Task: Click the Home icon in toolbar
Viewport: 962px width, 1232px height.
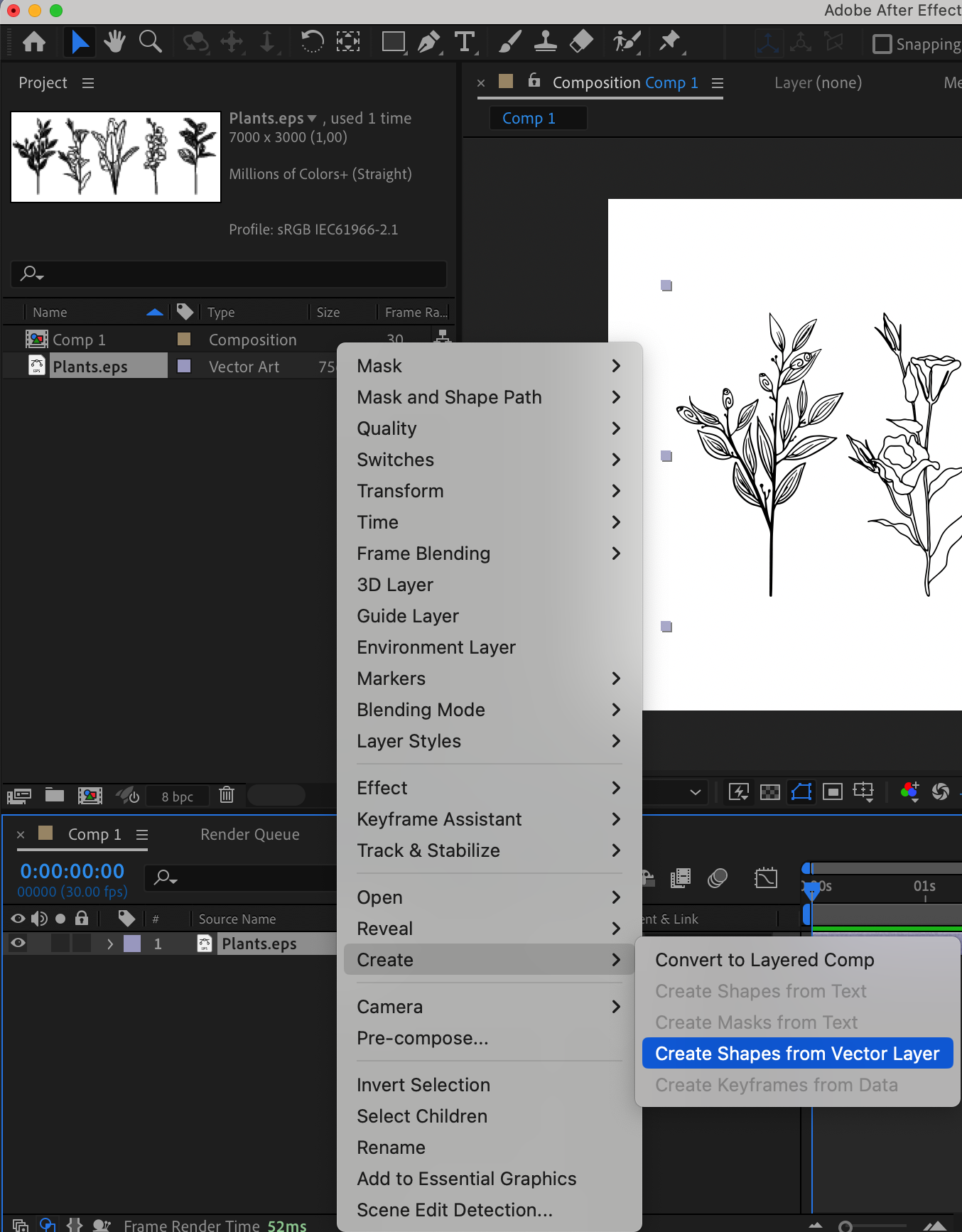Action: 34,42
